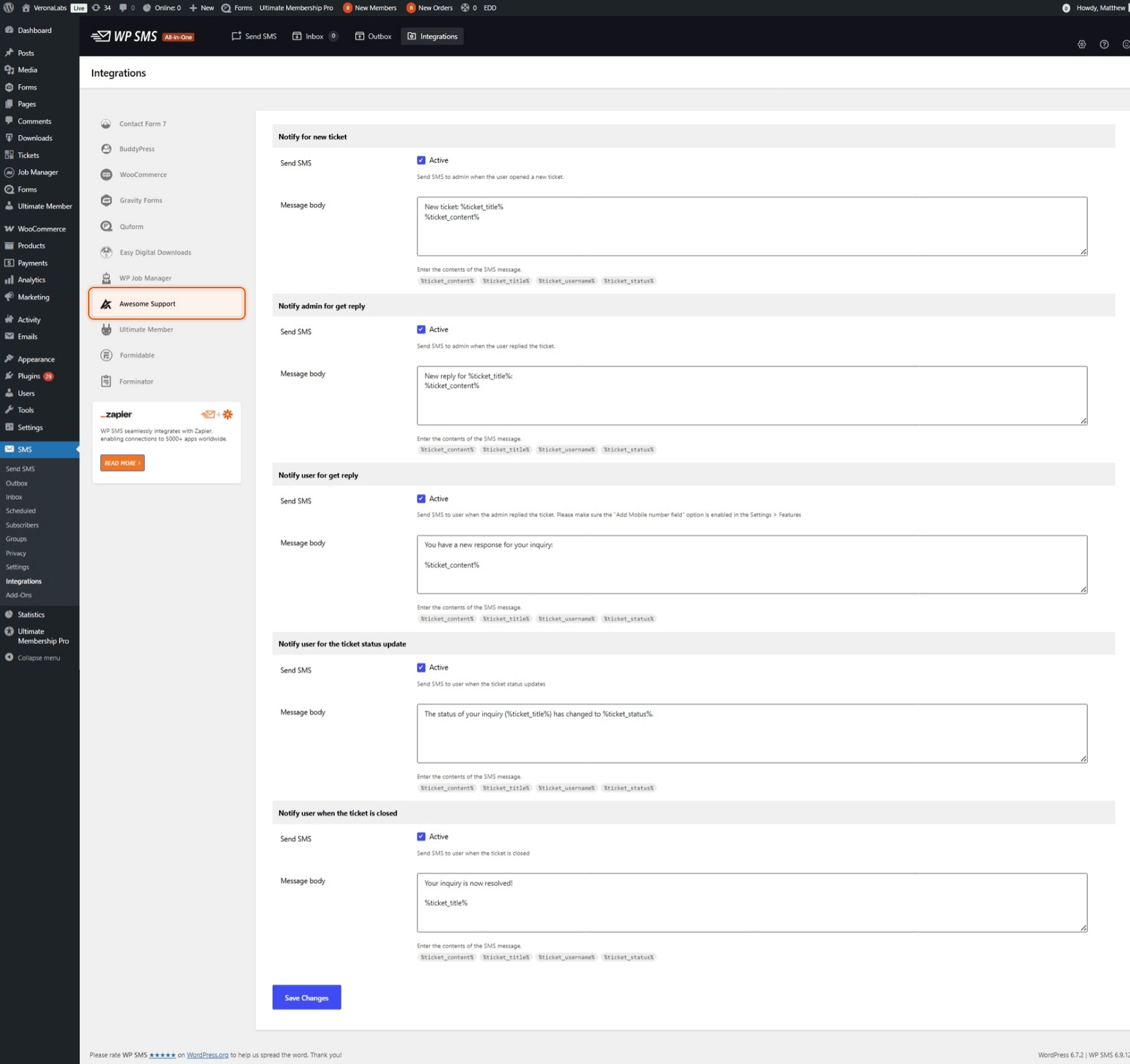Open Add-Ons in SMS submenu
This screenshot has width=1130, height=1064.
coord(19,595)
